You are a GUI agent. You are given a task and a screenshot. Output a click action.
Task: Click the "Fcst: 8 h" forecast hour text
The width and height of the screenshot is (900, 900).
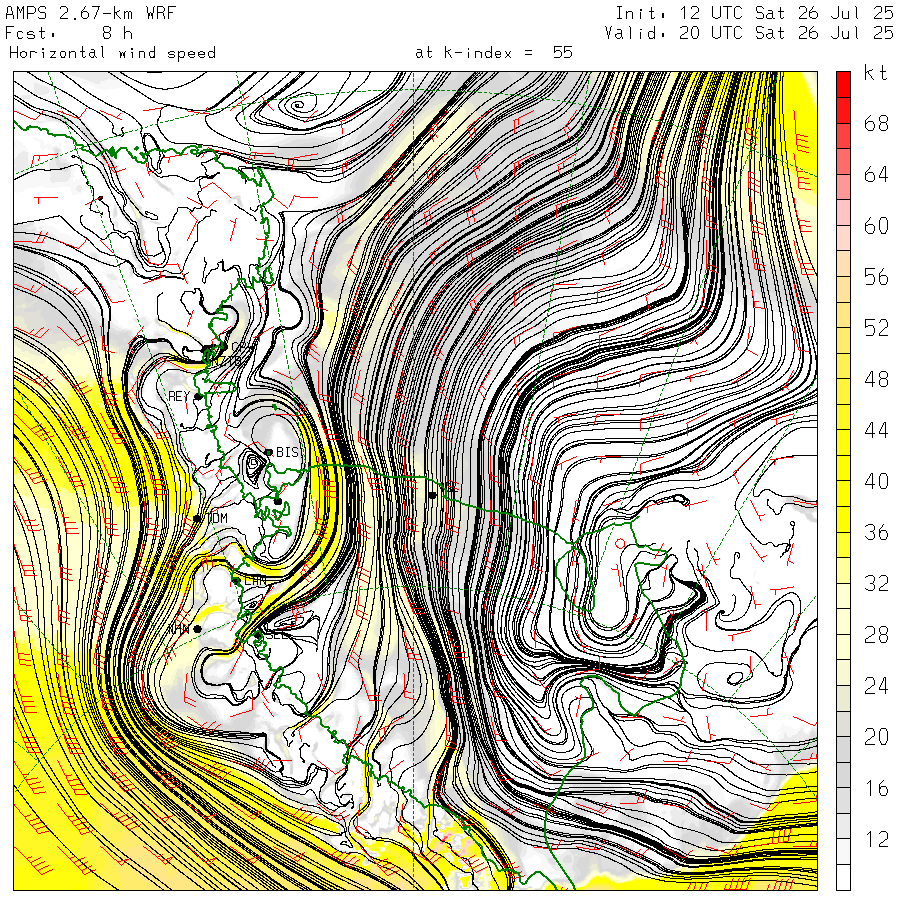point(69,33)
